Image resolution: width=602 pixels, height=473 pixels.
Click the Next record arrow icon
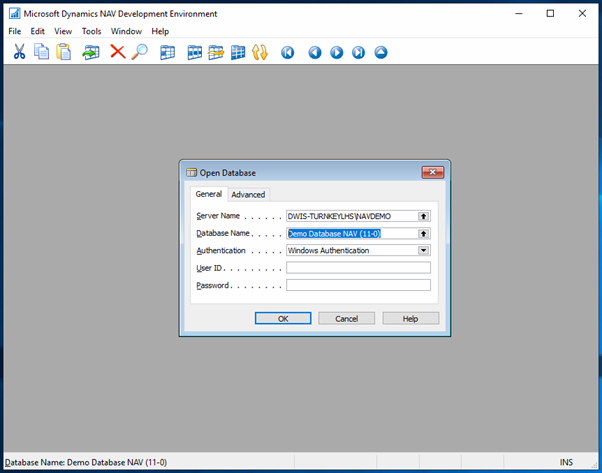pos(337,52)
